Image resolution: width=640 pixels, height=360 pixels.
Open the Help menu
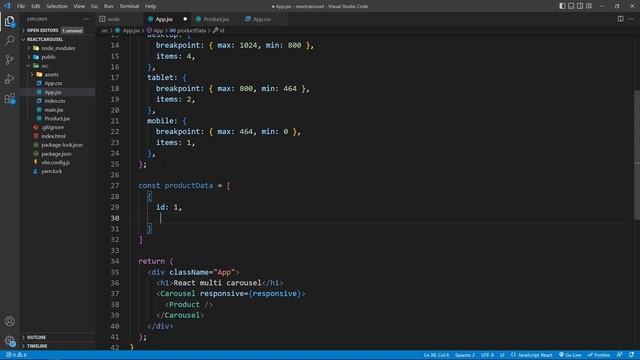pos(150,6)
